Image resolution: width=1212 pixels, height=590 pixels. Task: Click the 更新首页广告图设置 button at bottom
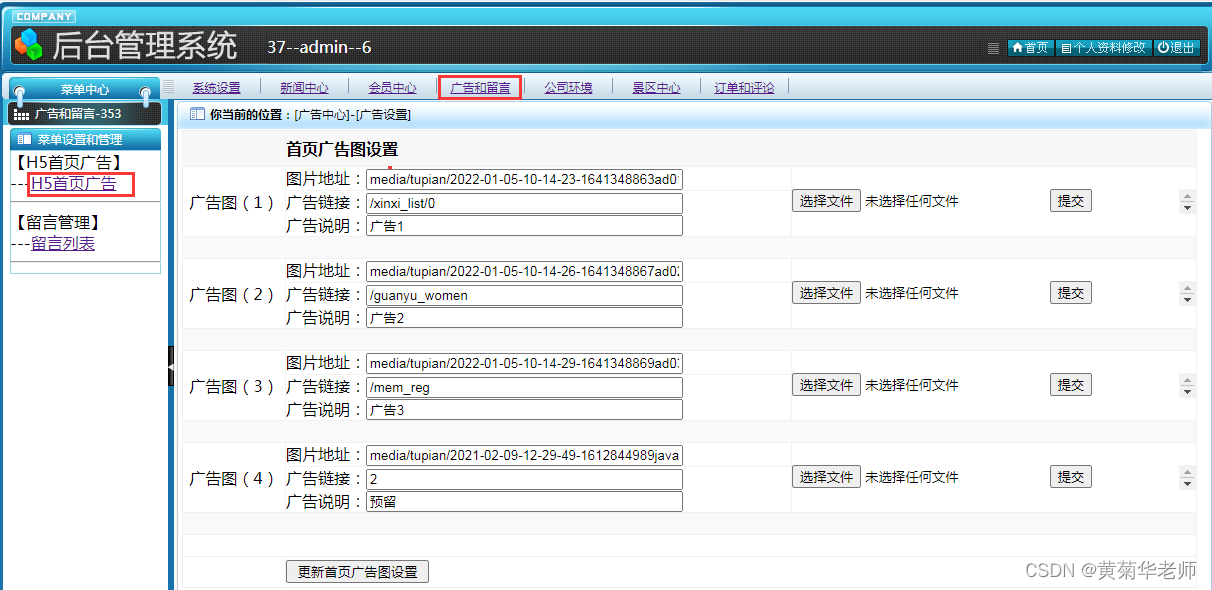[357, 571]
